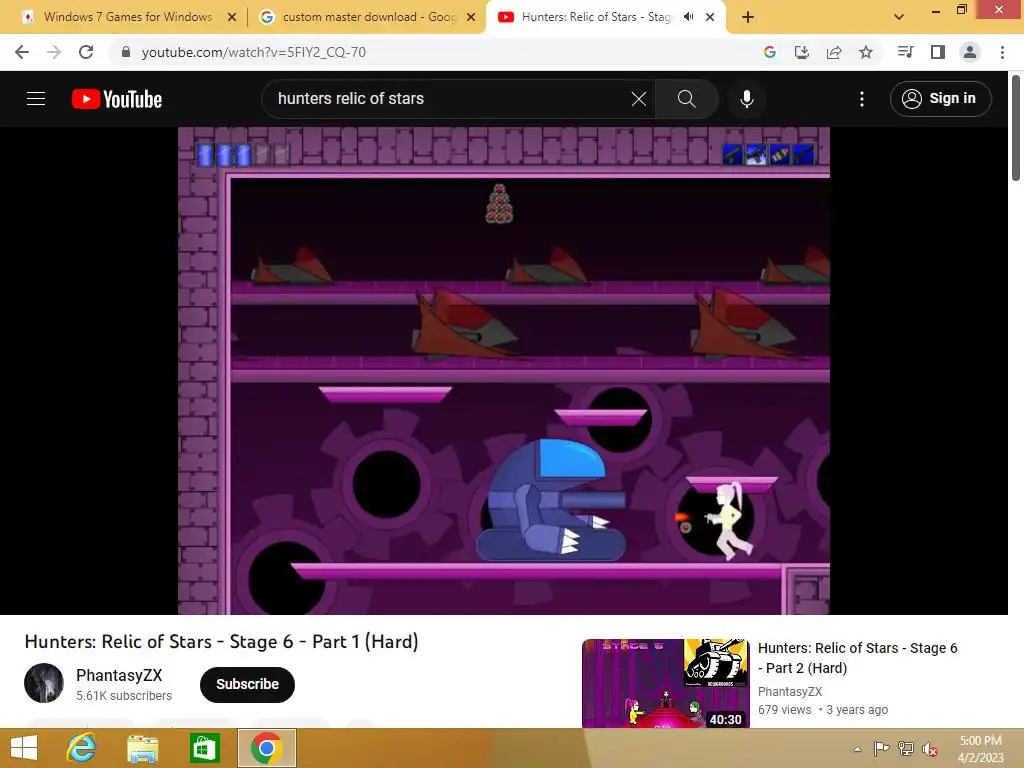Screen dimensions: 1024x768
Task: Close the Windows 7 Games tab
Action: coord(232,17)
